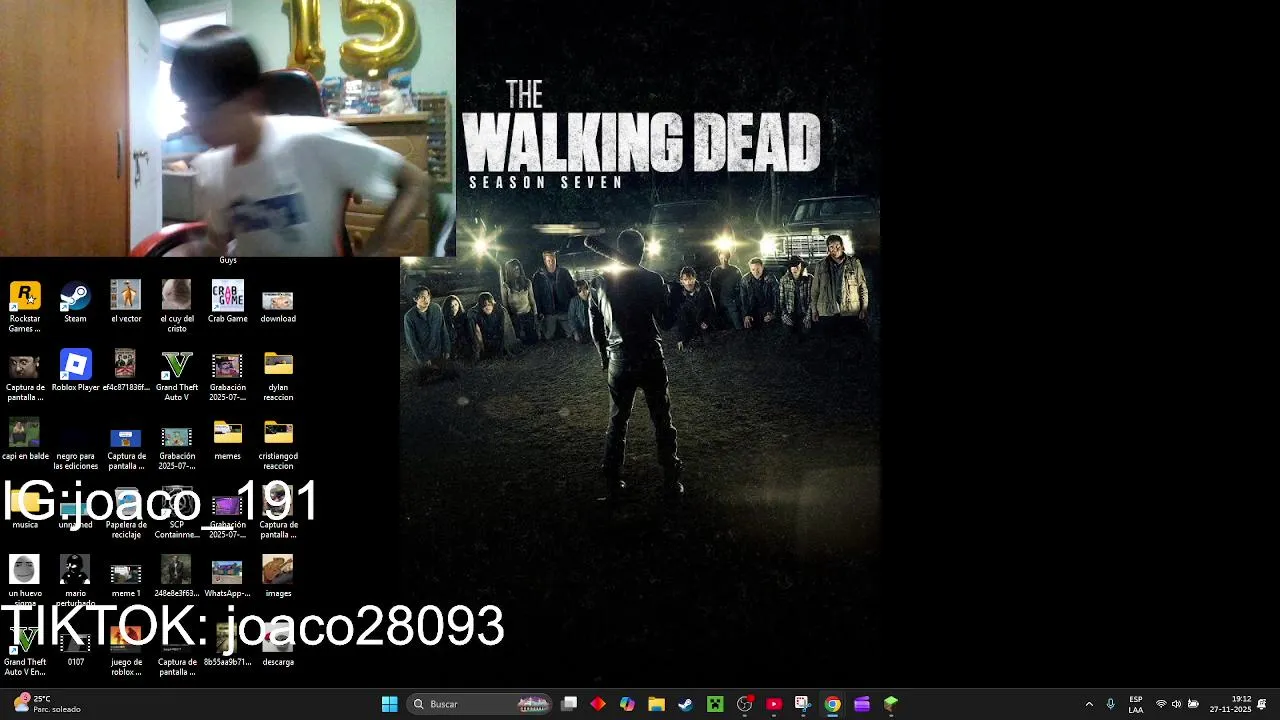Open the Snipping Tool taskbar icon
Screen dimensions: 1280x720
tap(802, 704)
